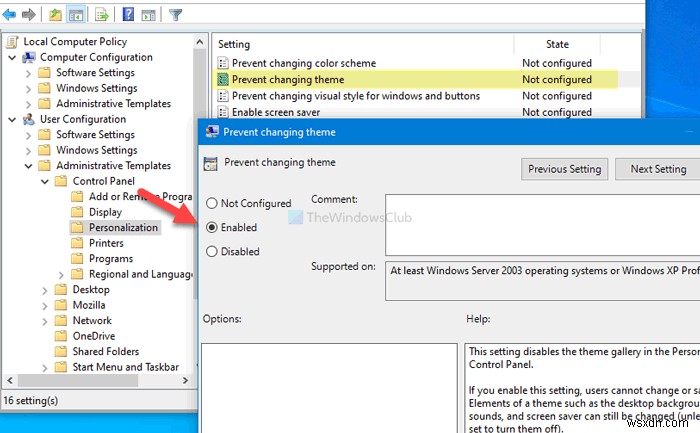This screenshot has width=700, height=433.
Task: Expand Windows Settings under Computer Configuration
Action: coord(29,89)
